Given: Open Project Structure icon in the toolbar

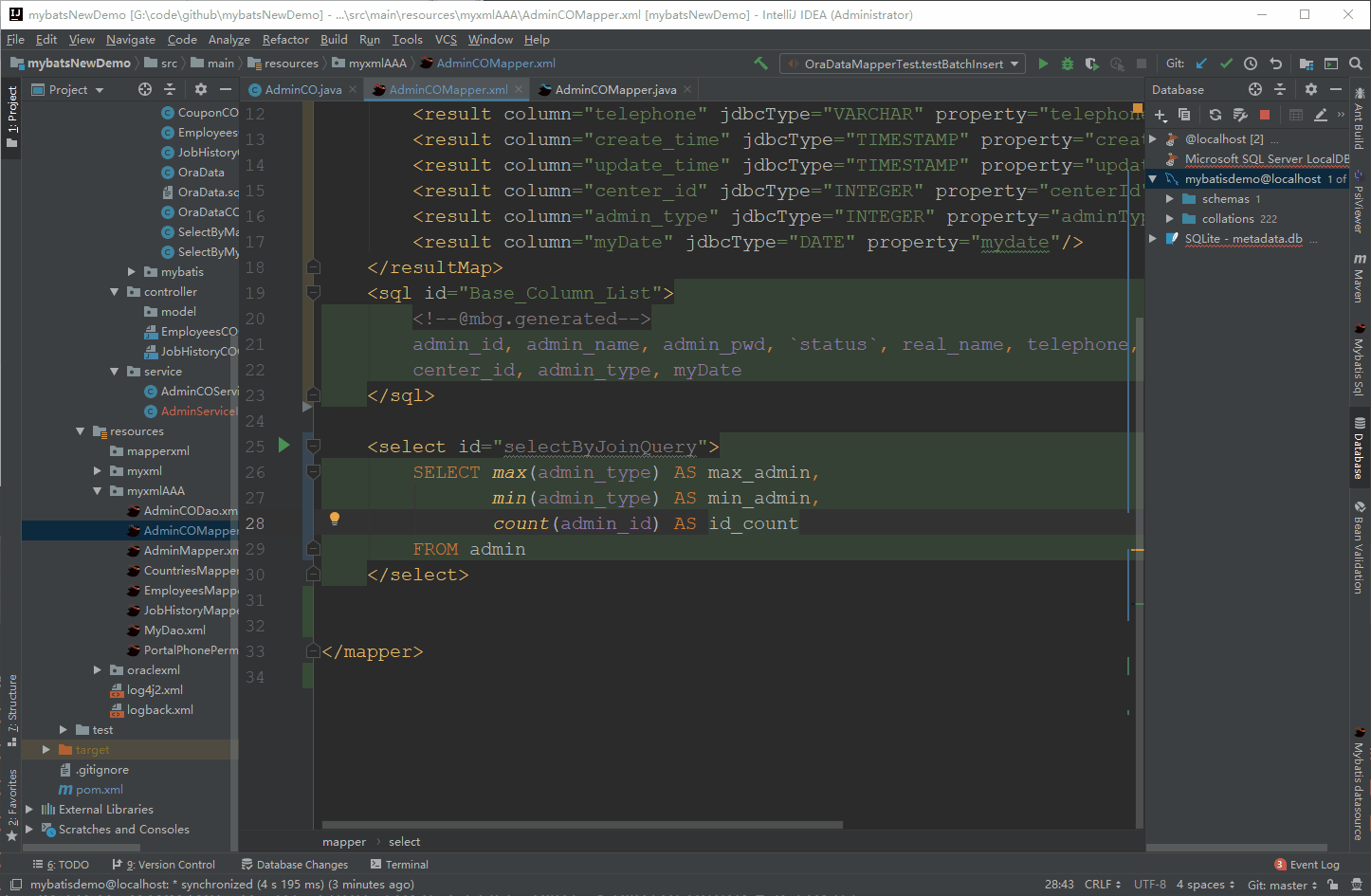Looking at the screenshot, I should coord(1307,64).
